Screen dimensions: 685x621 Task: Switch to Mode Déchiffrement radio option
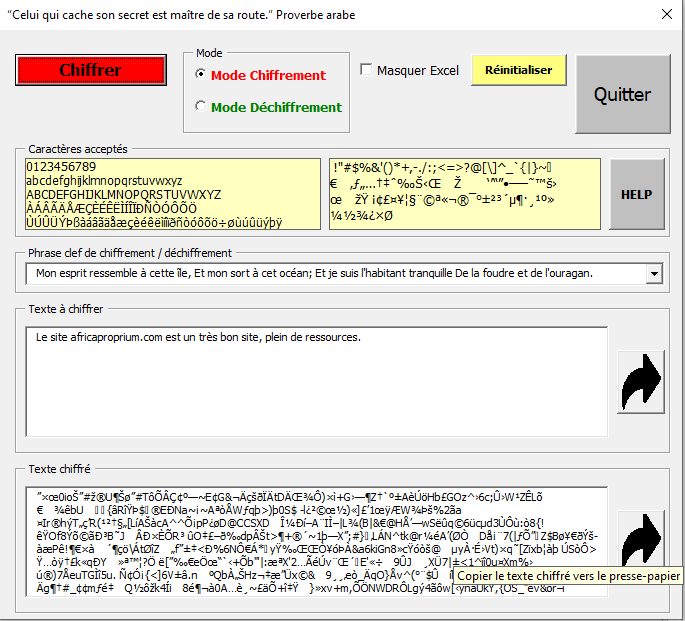pyautogui.click(x=201, y=107)
